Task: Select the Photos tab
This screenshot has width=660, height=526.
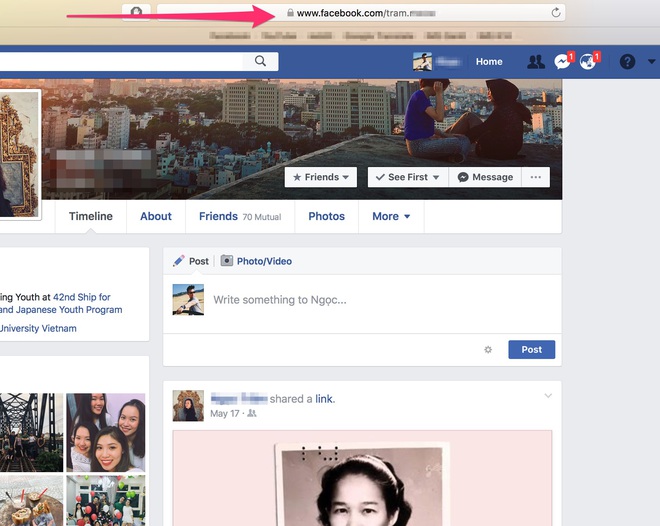Action: [x=327, y=216]
